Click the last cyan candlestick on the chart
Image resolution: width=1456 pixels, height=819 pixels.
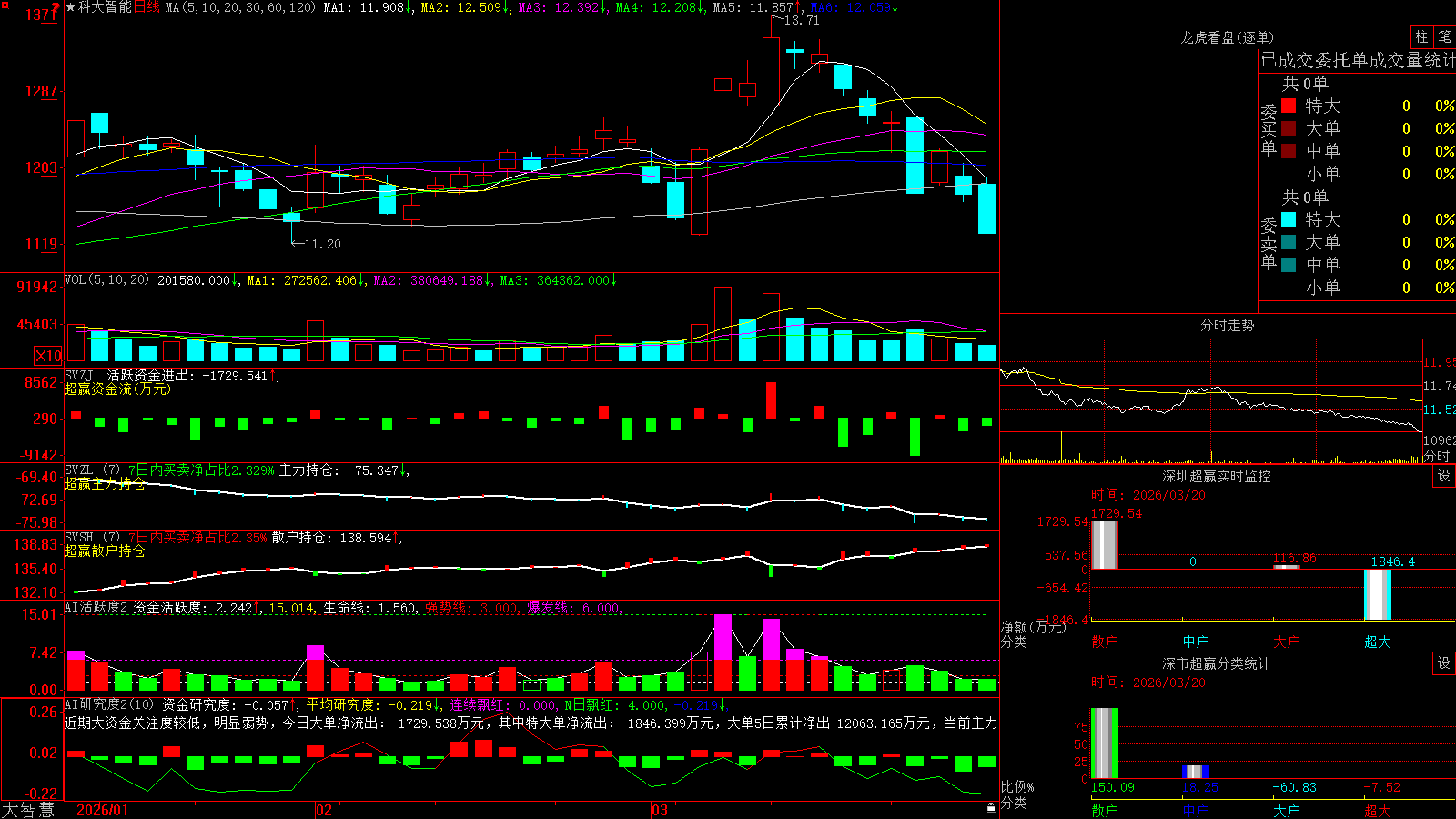point(986,208)
